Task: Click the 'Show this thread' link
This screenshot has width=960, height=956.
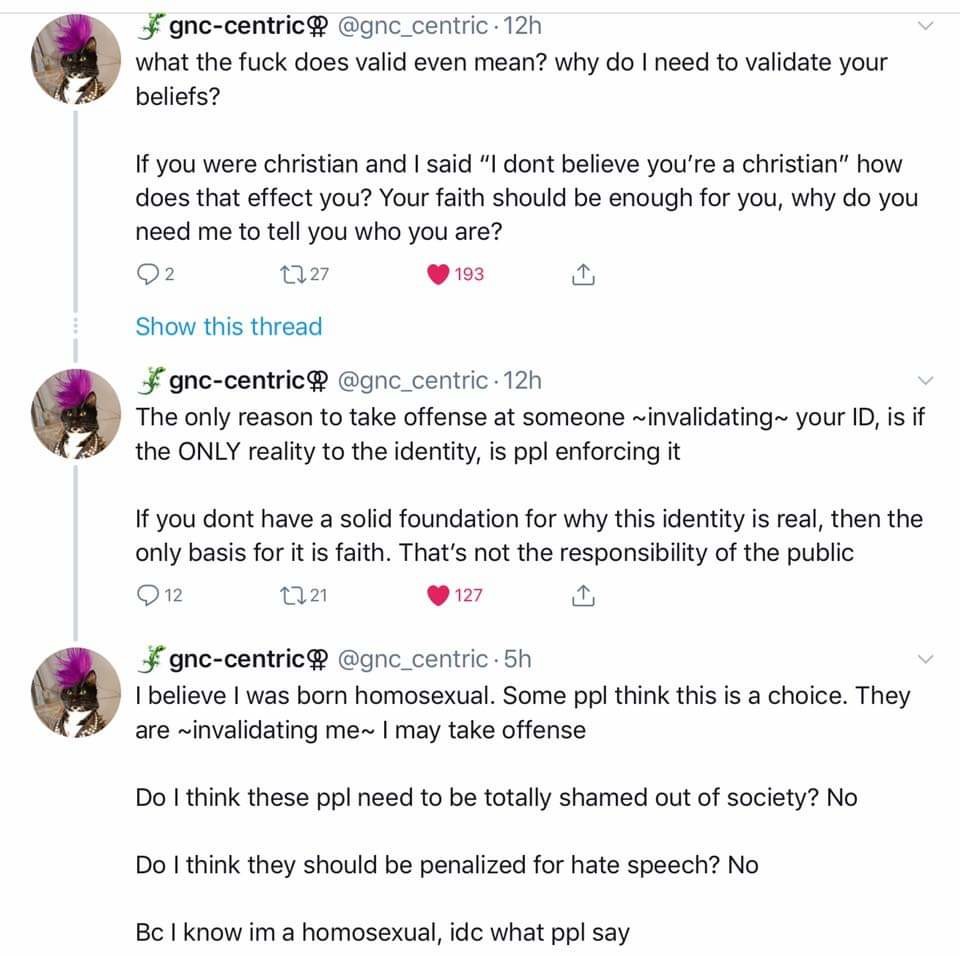Action: pos(228,327)
